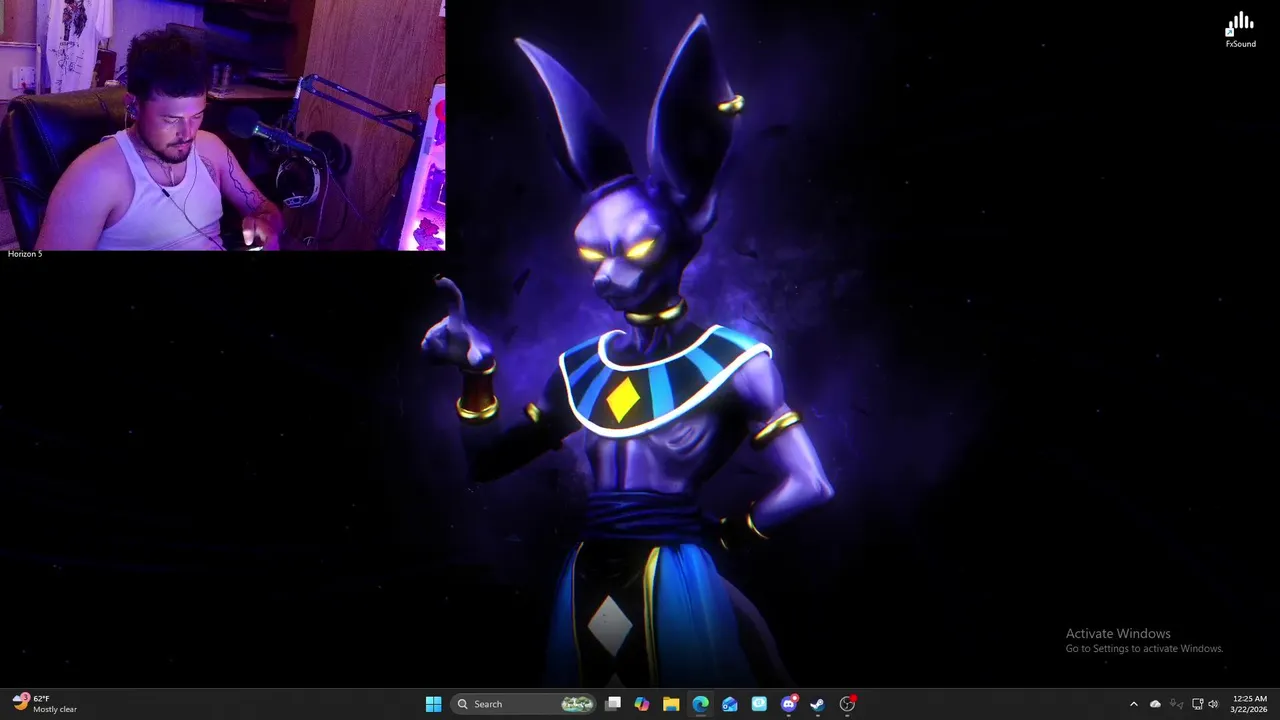Open OBS Studio from the taskbar
The image size is (1280, 720).
point(847,704)
